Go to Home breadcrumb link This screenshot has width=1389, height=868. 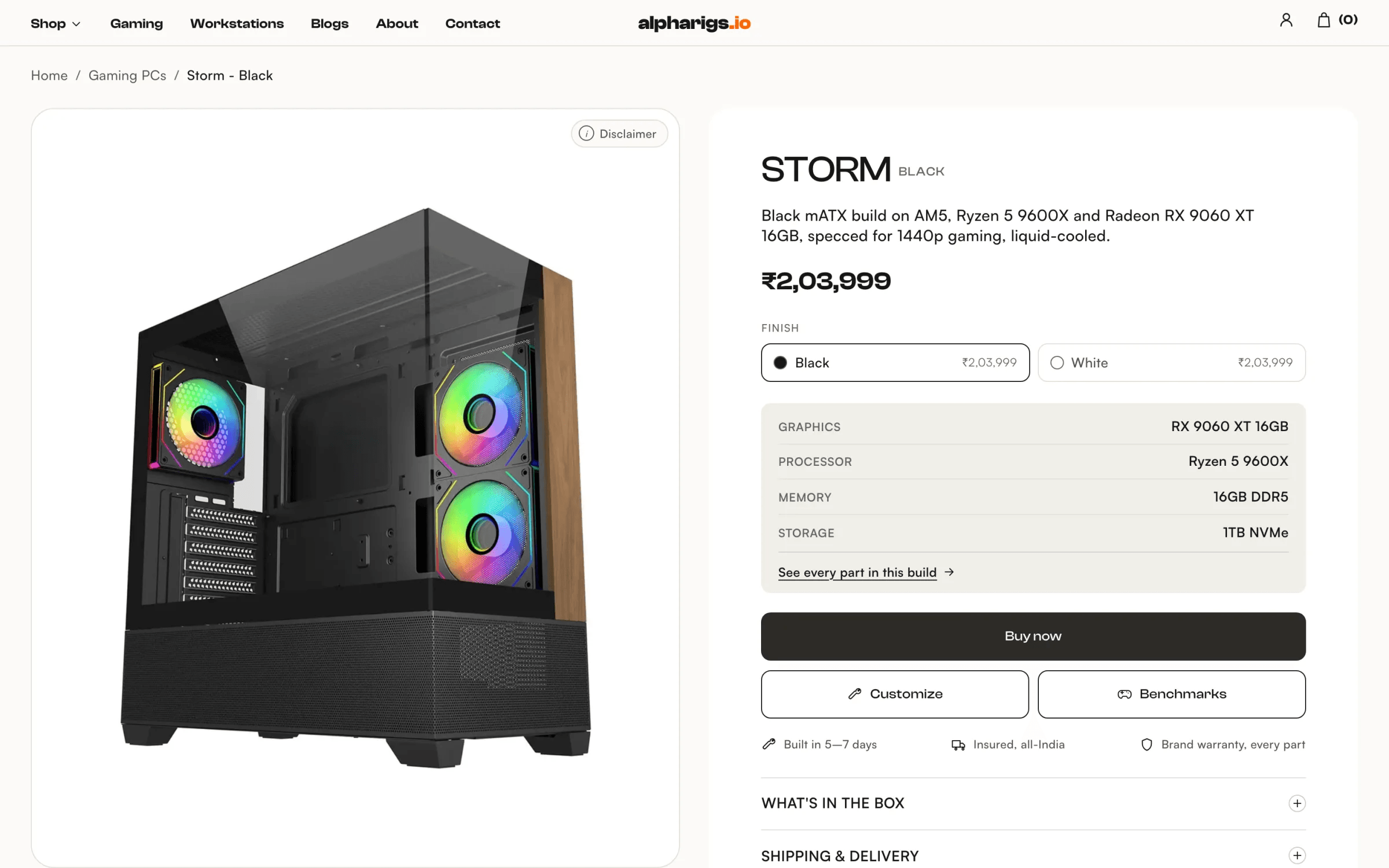click(49, 76)
